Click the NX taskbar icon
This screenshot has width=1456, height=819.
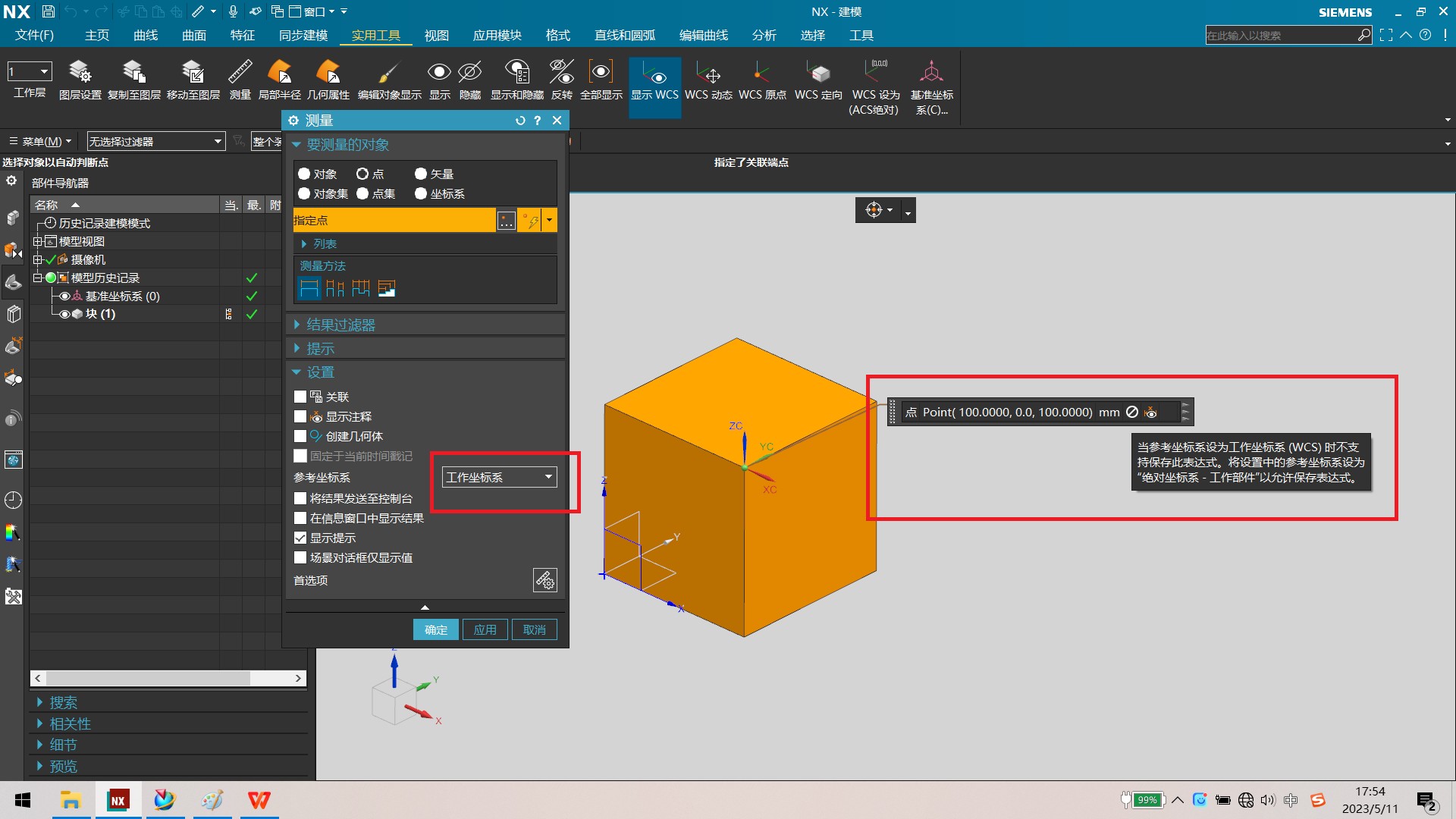pos(118,799)
